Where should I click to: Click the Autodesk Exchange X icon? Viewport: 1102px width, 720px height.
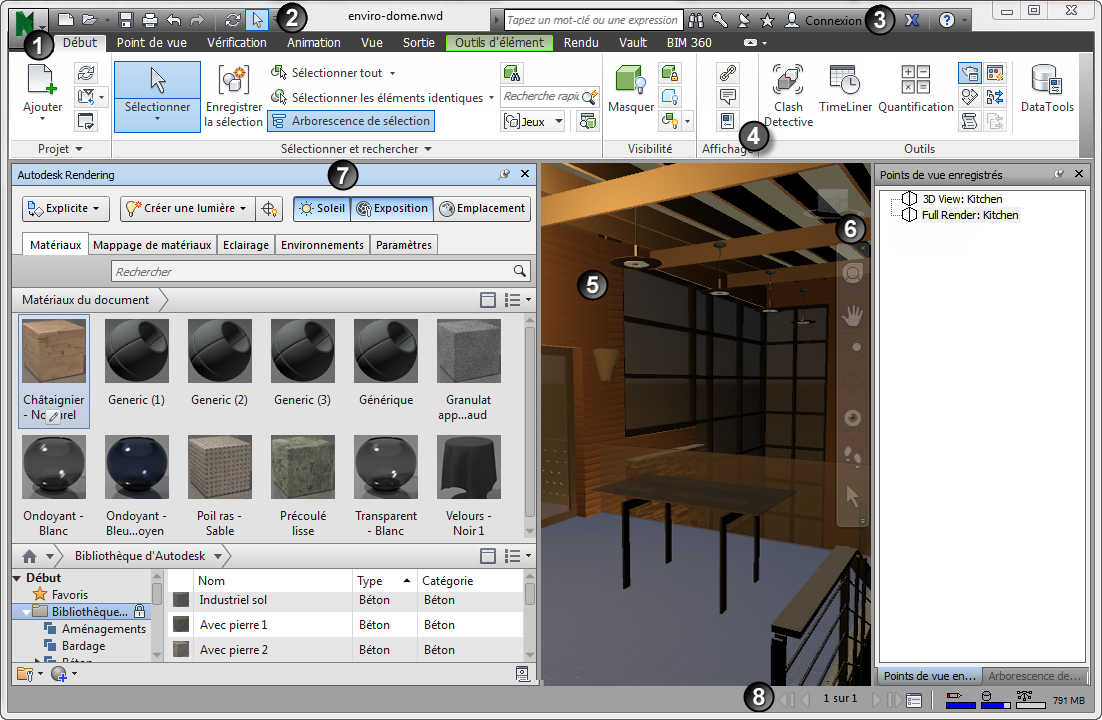[912, 20]
